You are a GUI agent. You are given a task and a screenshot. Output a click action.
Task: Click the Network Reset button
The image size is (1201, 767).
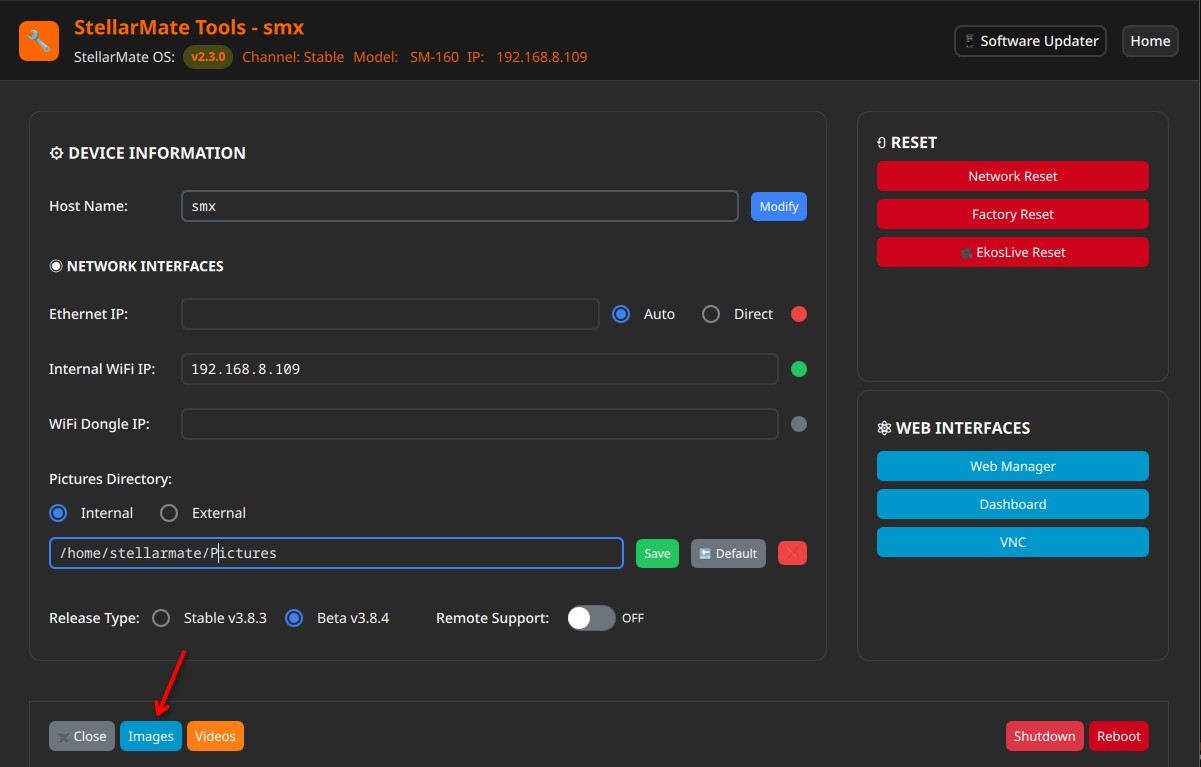(1013, 176)
